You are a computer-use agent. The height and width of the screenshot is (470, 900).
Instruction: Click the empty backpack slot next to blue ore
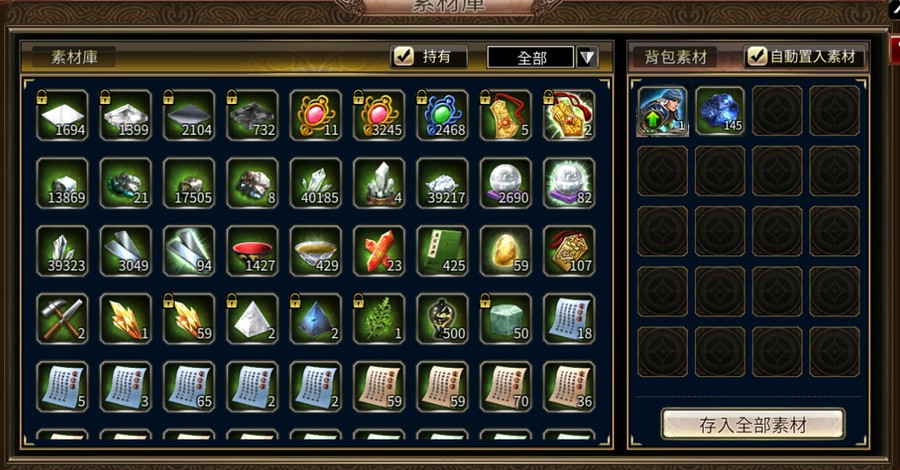(x=777, y=111)
